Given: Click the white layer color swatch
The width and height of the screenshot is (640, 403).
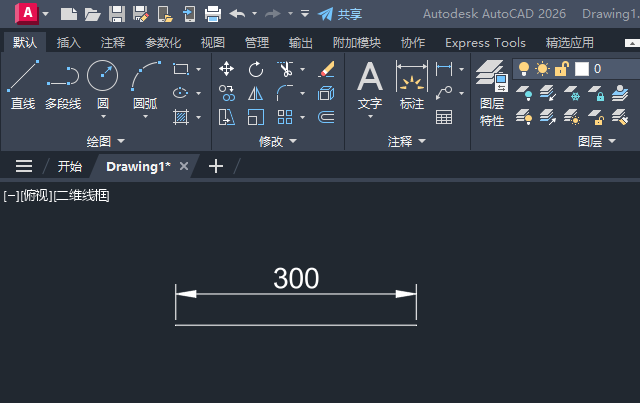Looking at the screenshot, I should click(x=582, y=69).
